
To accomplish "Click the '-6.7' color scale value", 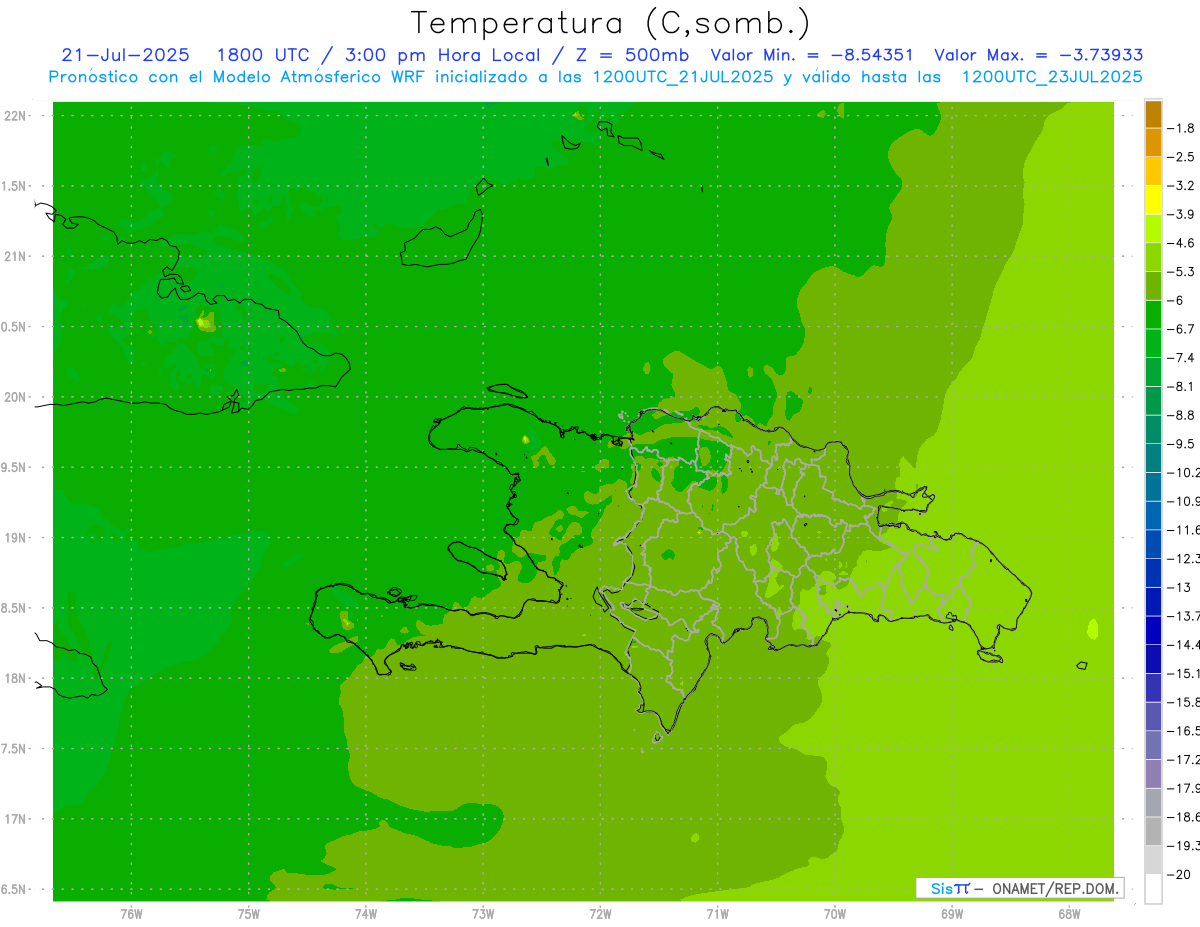I will pyautogui.click(x=1182, y=329).
